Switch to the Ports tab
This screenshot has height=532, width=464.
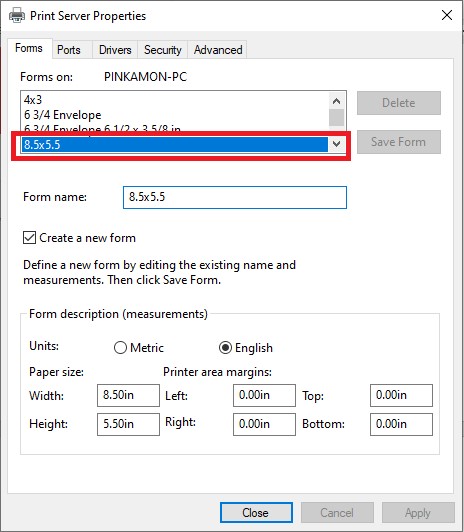(x=69, y=50)
